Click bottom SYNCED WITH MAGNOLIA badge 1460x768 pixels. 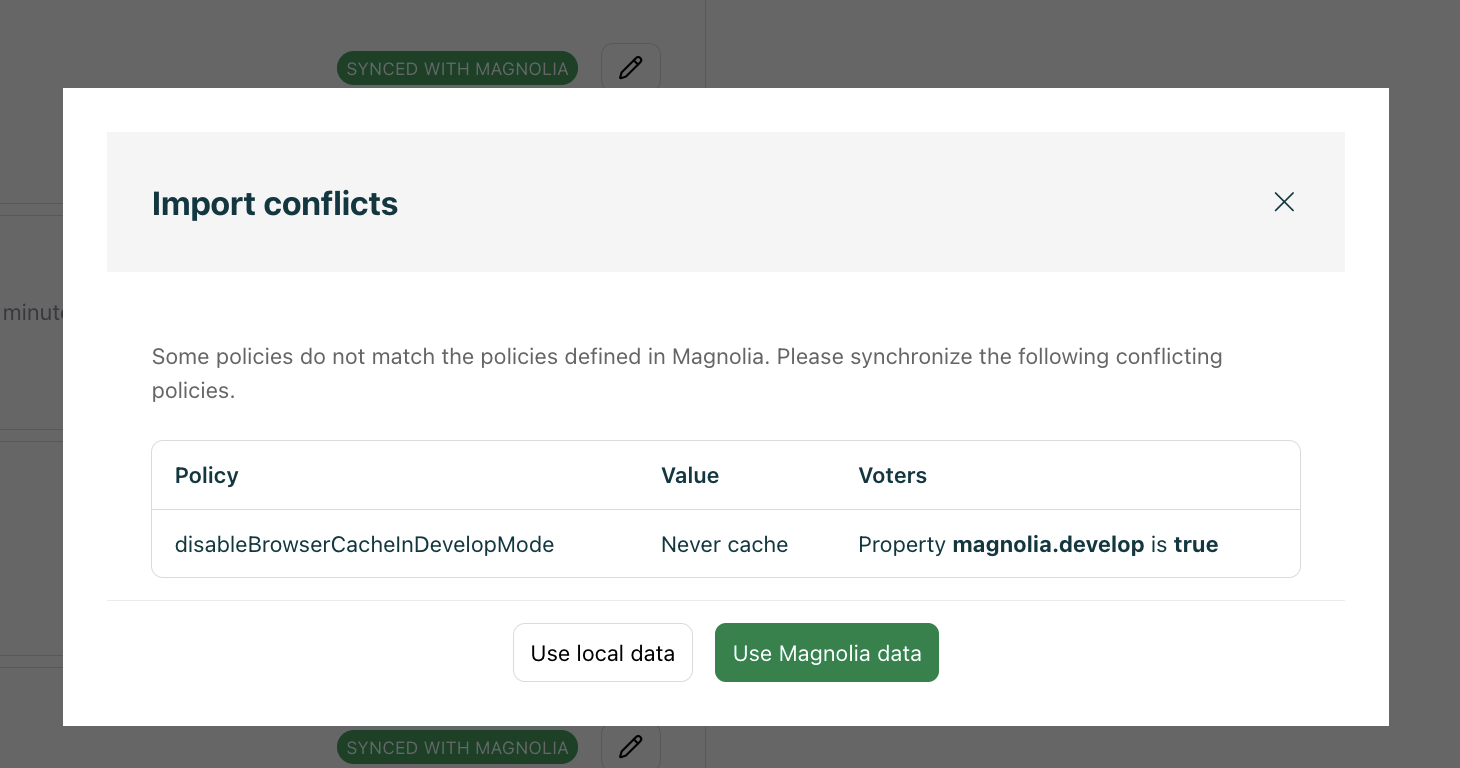pyautogui.click(x=457, y=747)
